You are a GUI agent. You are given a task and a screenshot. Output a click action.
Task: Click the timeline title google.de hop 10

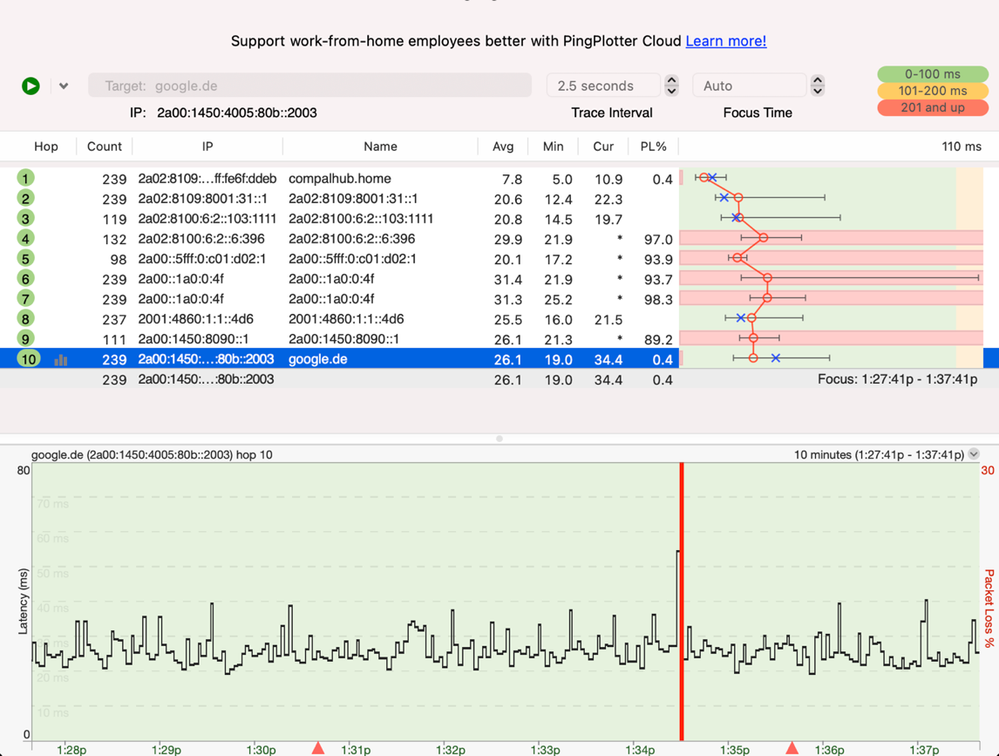(152, 455)
